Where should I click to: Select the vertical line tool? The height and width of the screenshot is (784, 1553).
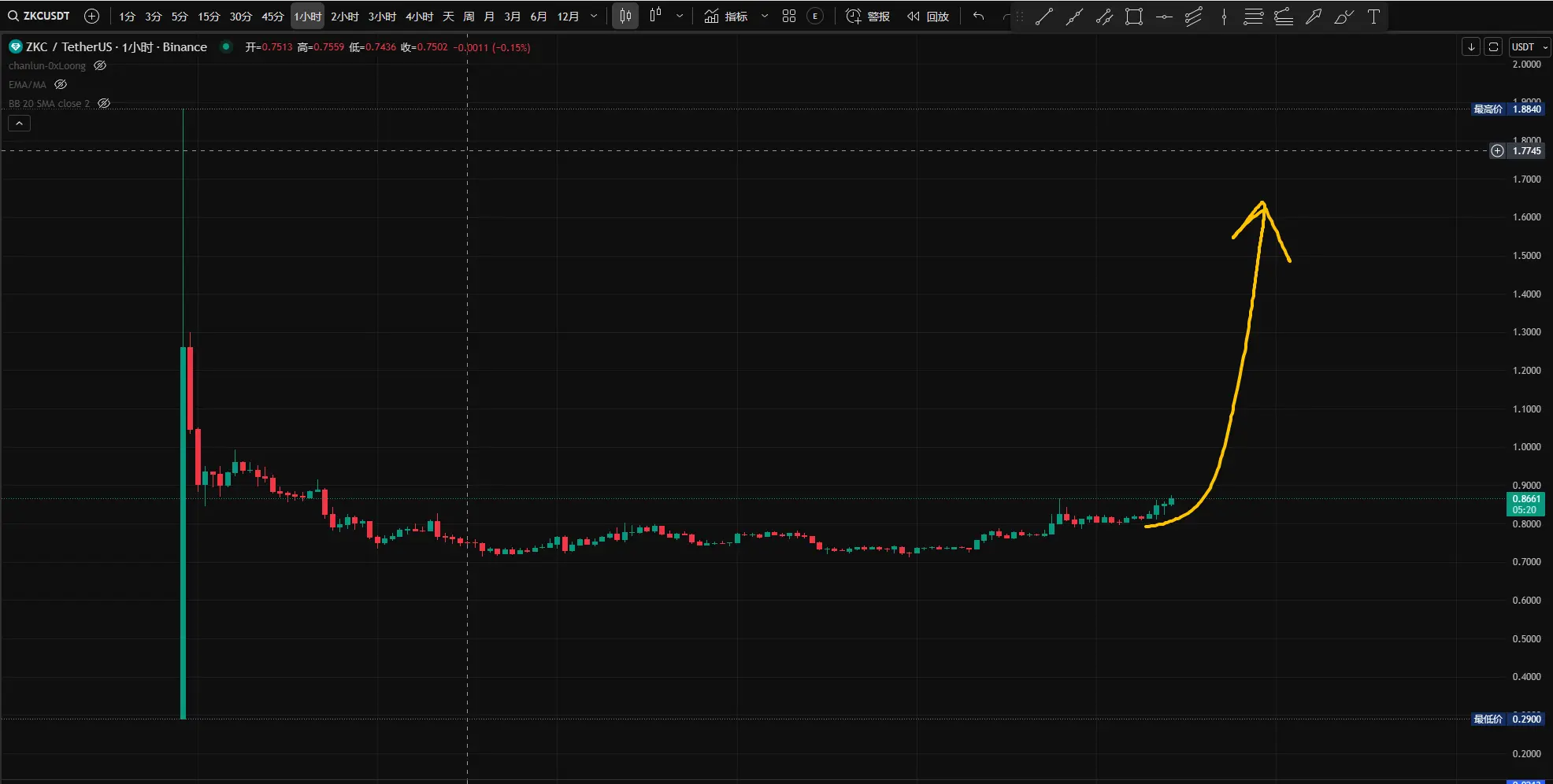click(1224, 17)
